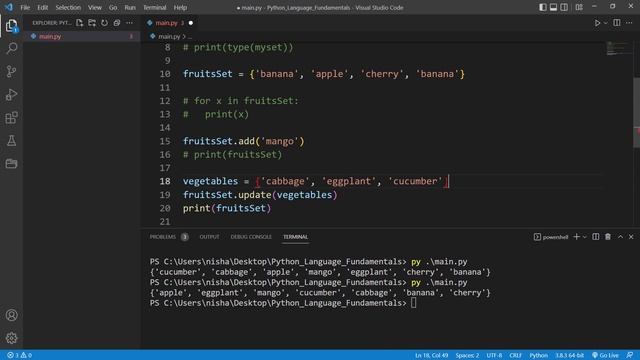Open the Run menu

[130, 7]
